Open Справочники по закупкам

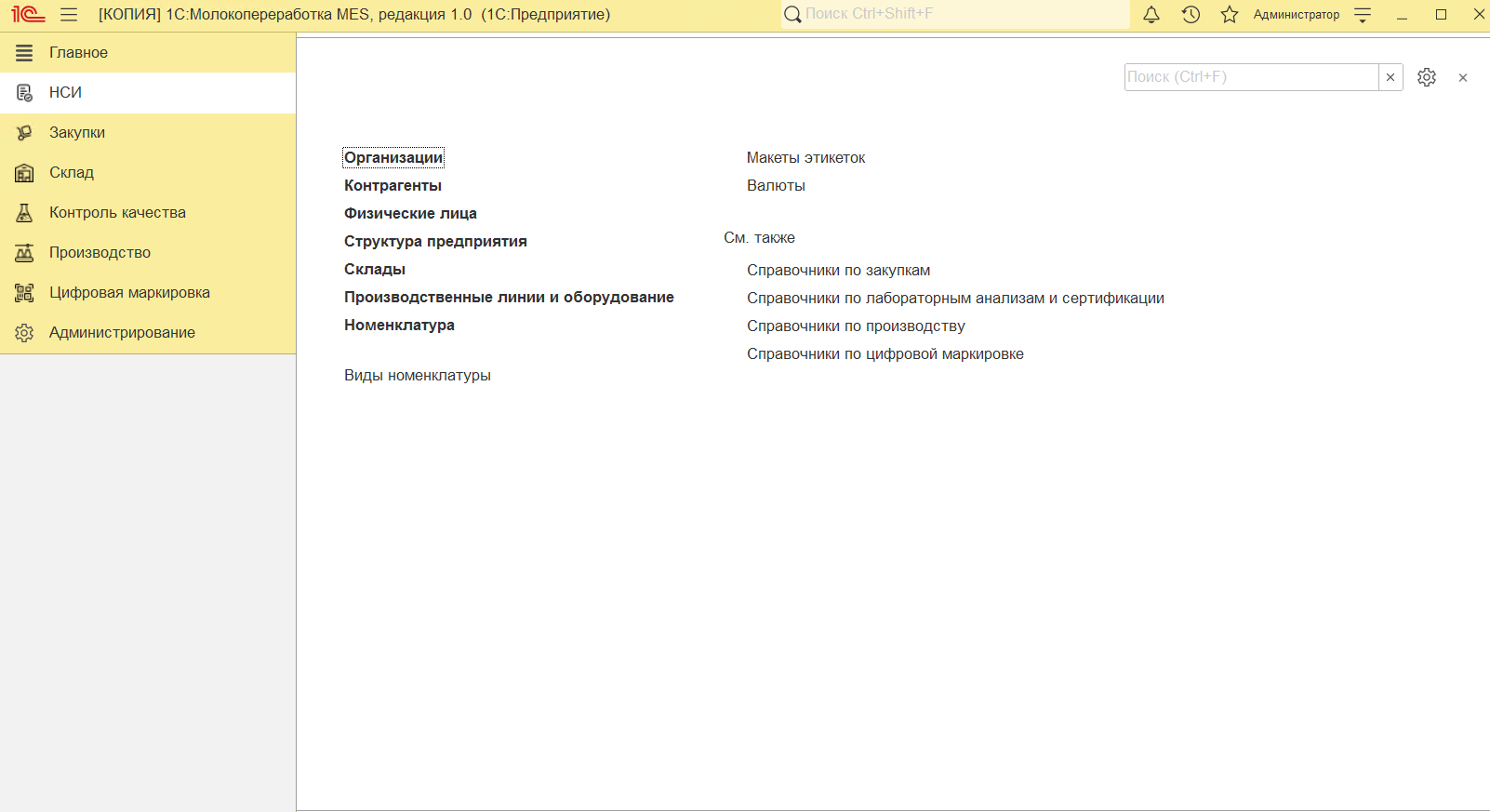tap(838, 270)
